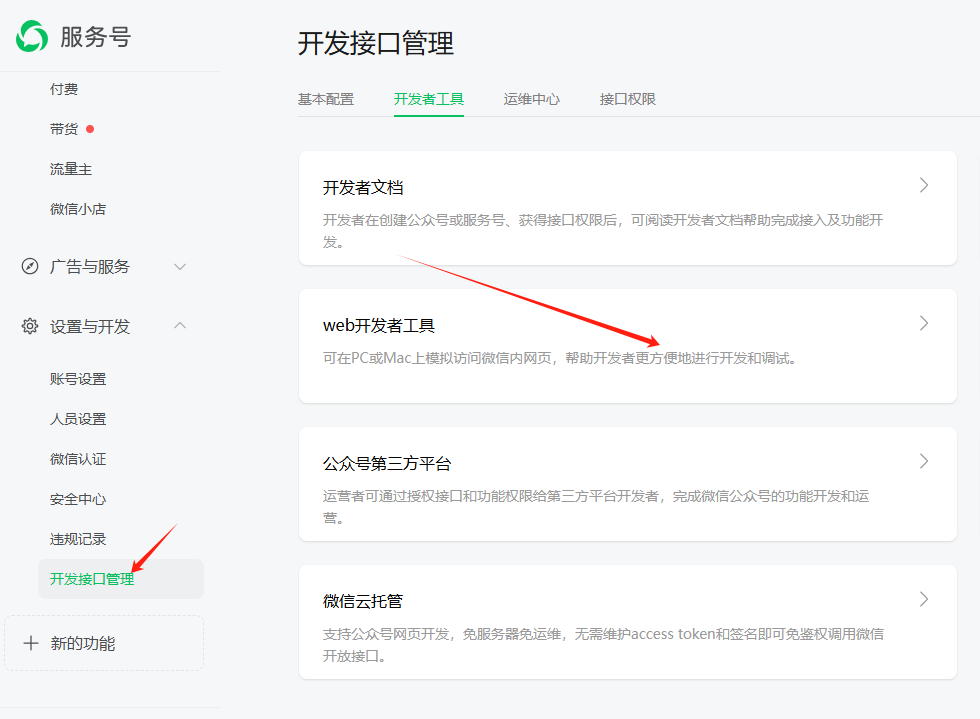Click the red notification dot next to 带货
The width and height of the screenshot is (980, 719).
click(90, 129)
